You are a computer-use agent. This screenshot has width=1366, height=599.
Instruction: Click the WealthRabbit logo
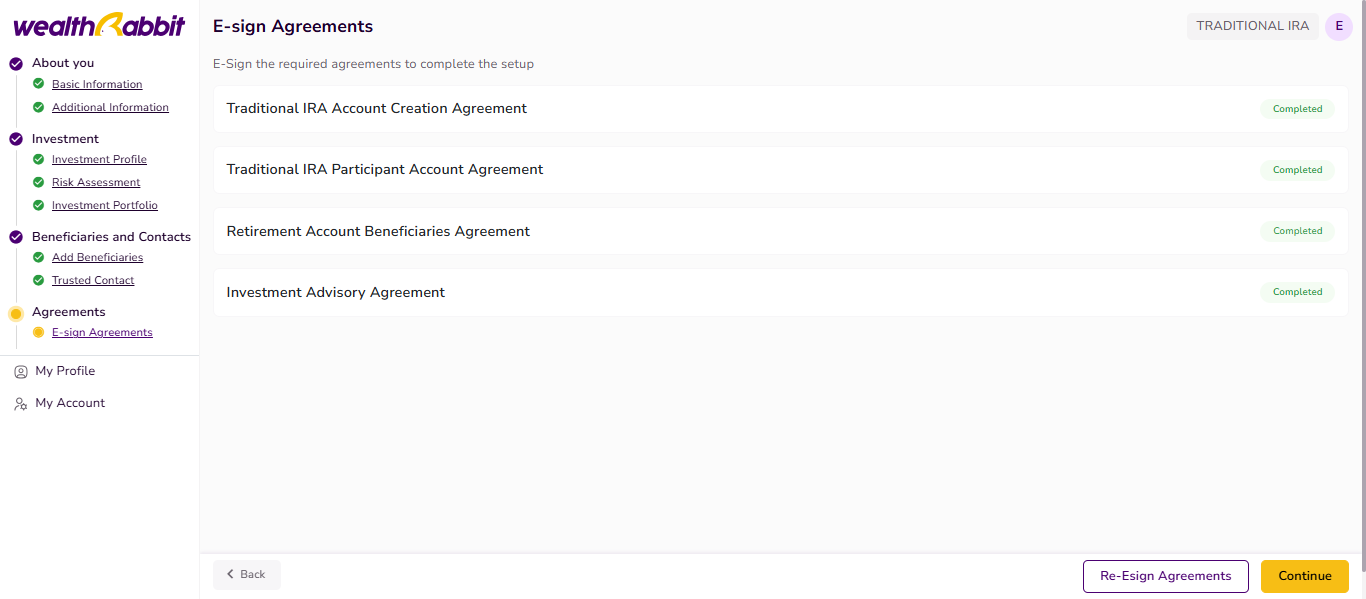coord(99,26)
